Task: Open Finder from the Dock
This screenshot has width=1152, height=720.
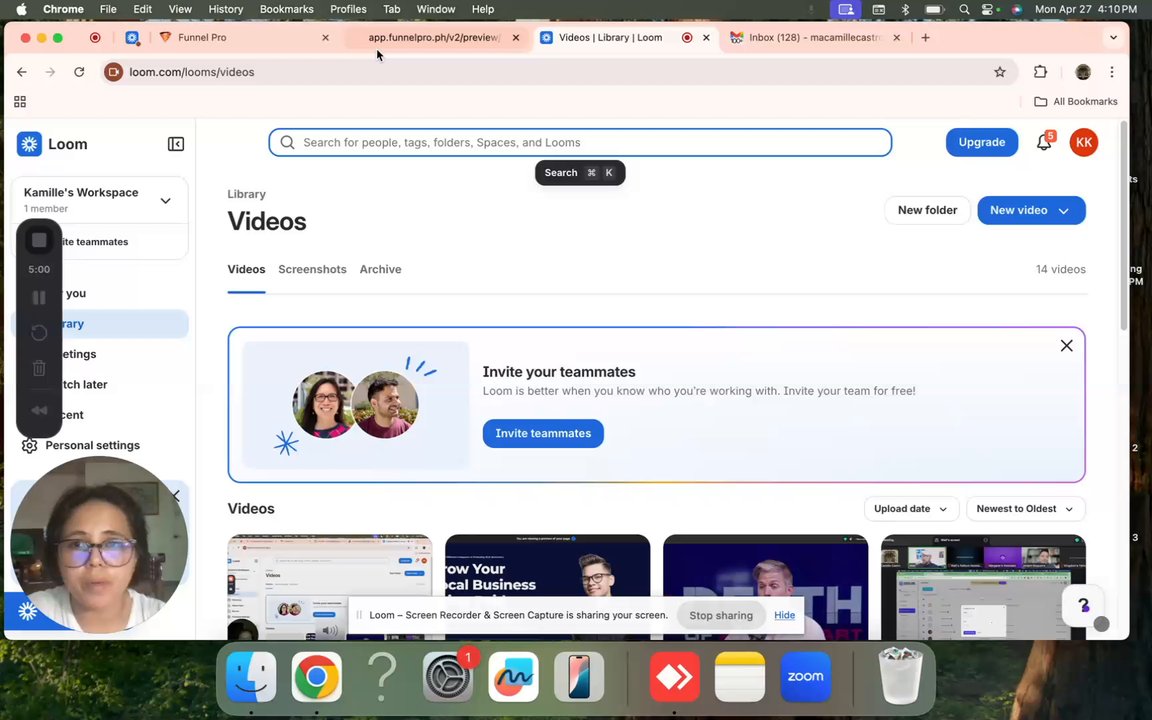Action: pos(251,677)
